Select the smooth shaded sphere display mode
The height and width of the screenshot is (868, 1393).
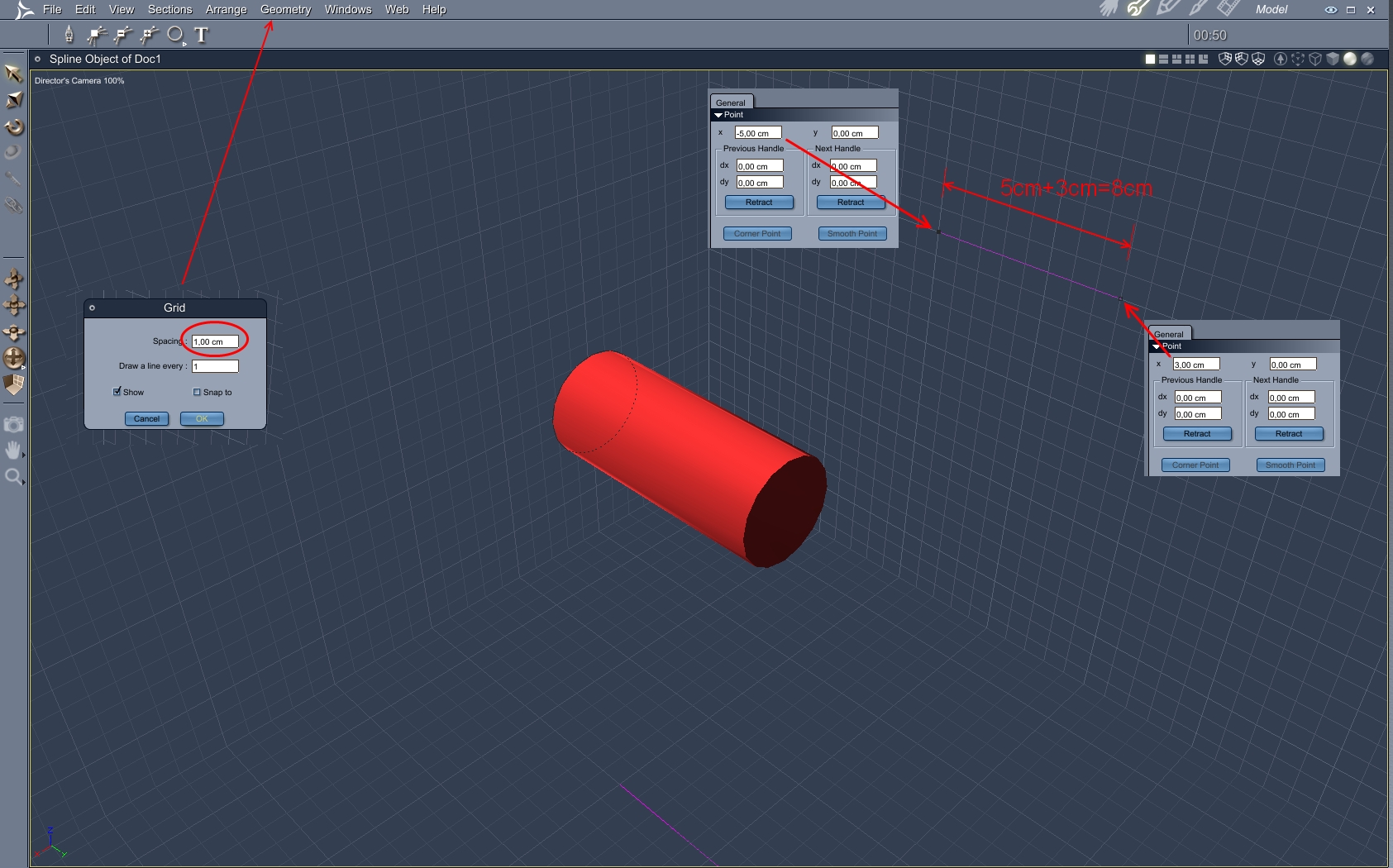1350,59
